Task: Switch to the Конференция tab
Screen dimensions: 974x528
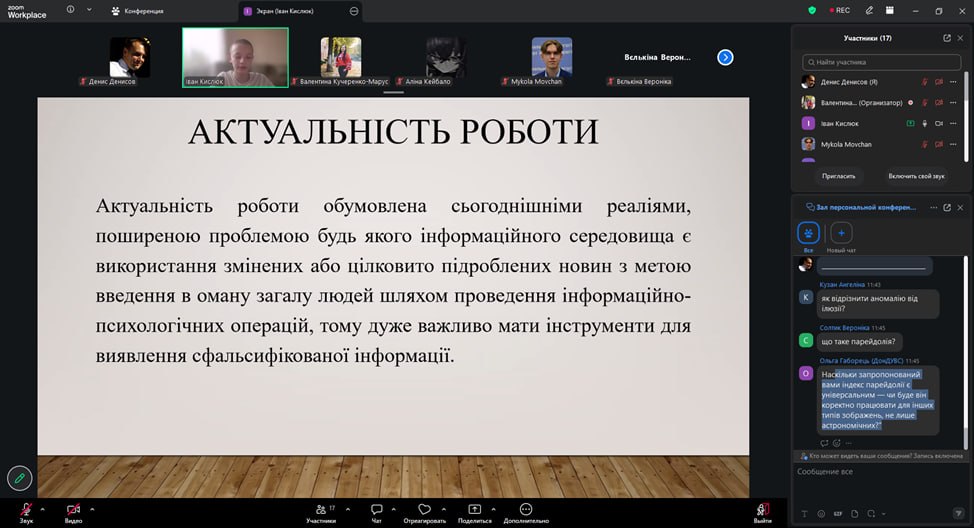Action: click(138, 10)
